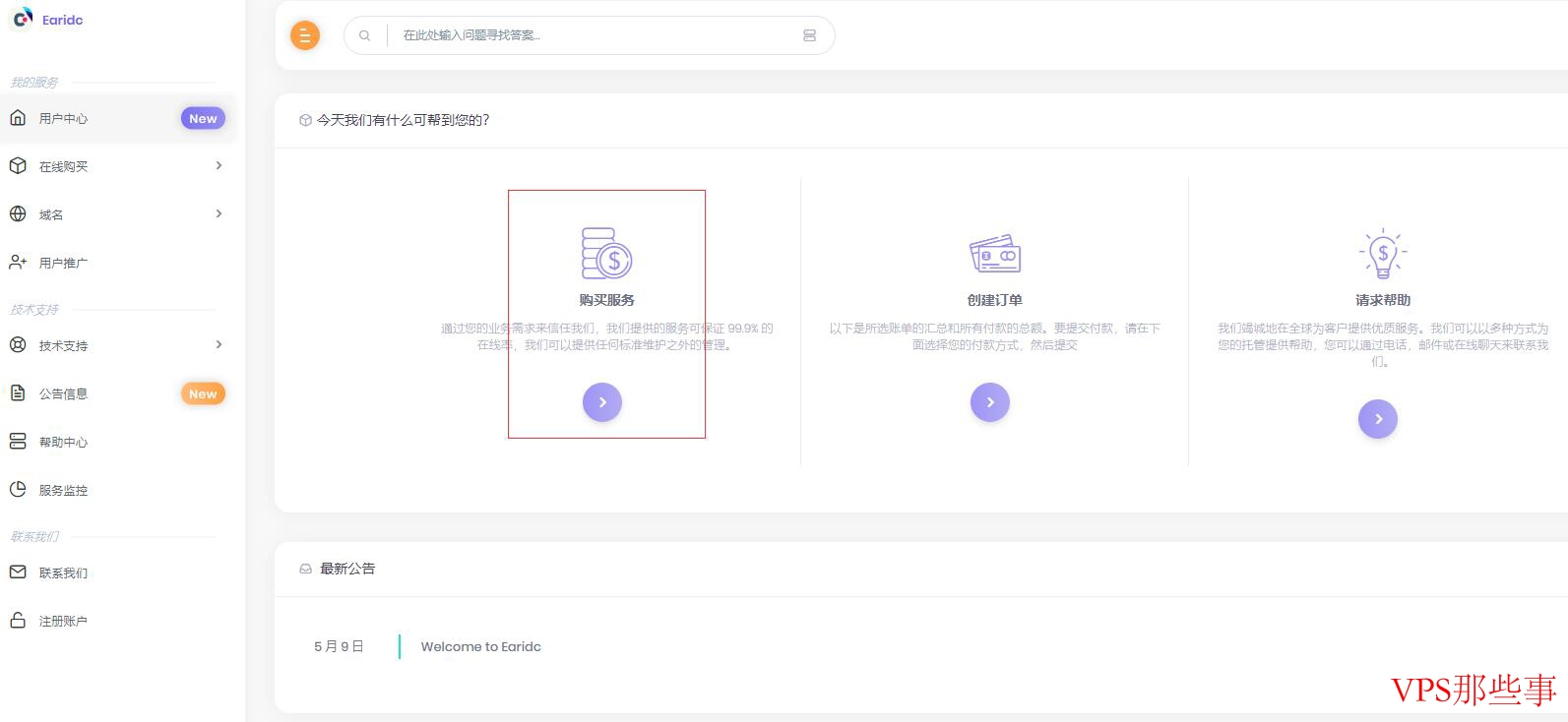1568x722 pixels.
Task: Click the 创建订单 heading
Action: (x=995, y=300)
